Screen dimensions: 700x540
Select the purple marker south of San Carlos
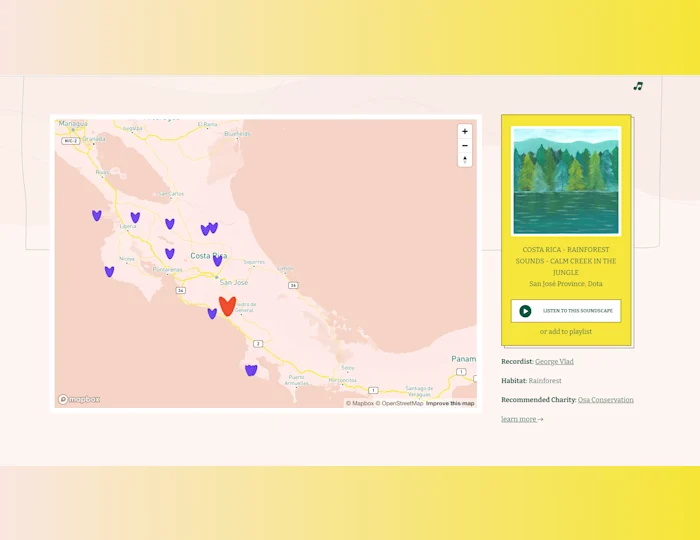(170, 224)
